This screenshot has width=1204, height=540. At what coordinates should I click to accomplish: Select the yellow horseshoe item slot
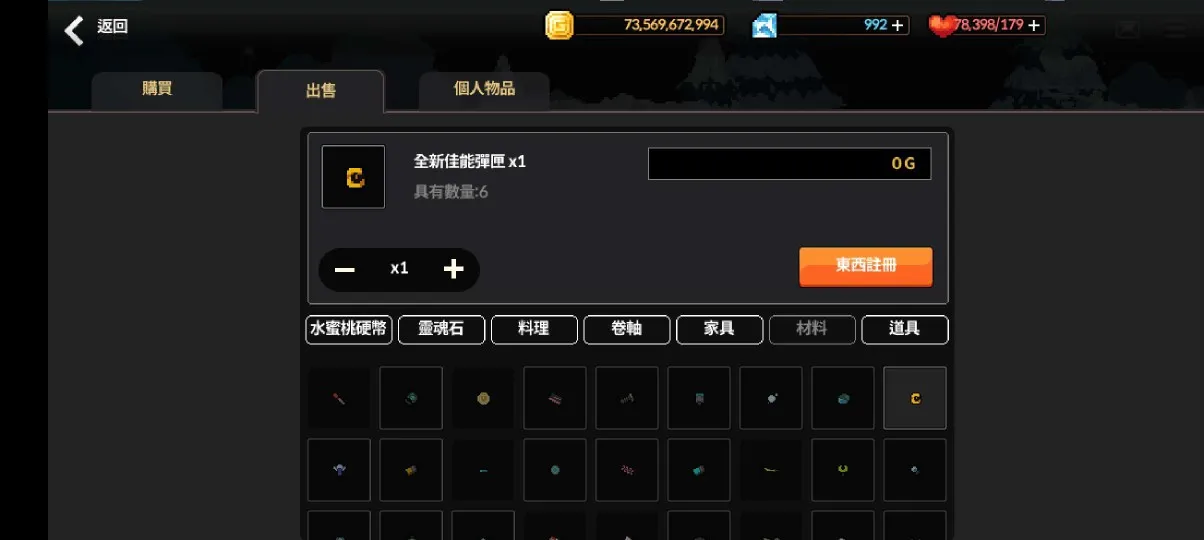coord(843,470)
